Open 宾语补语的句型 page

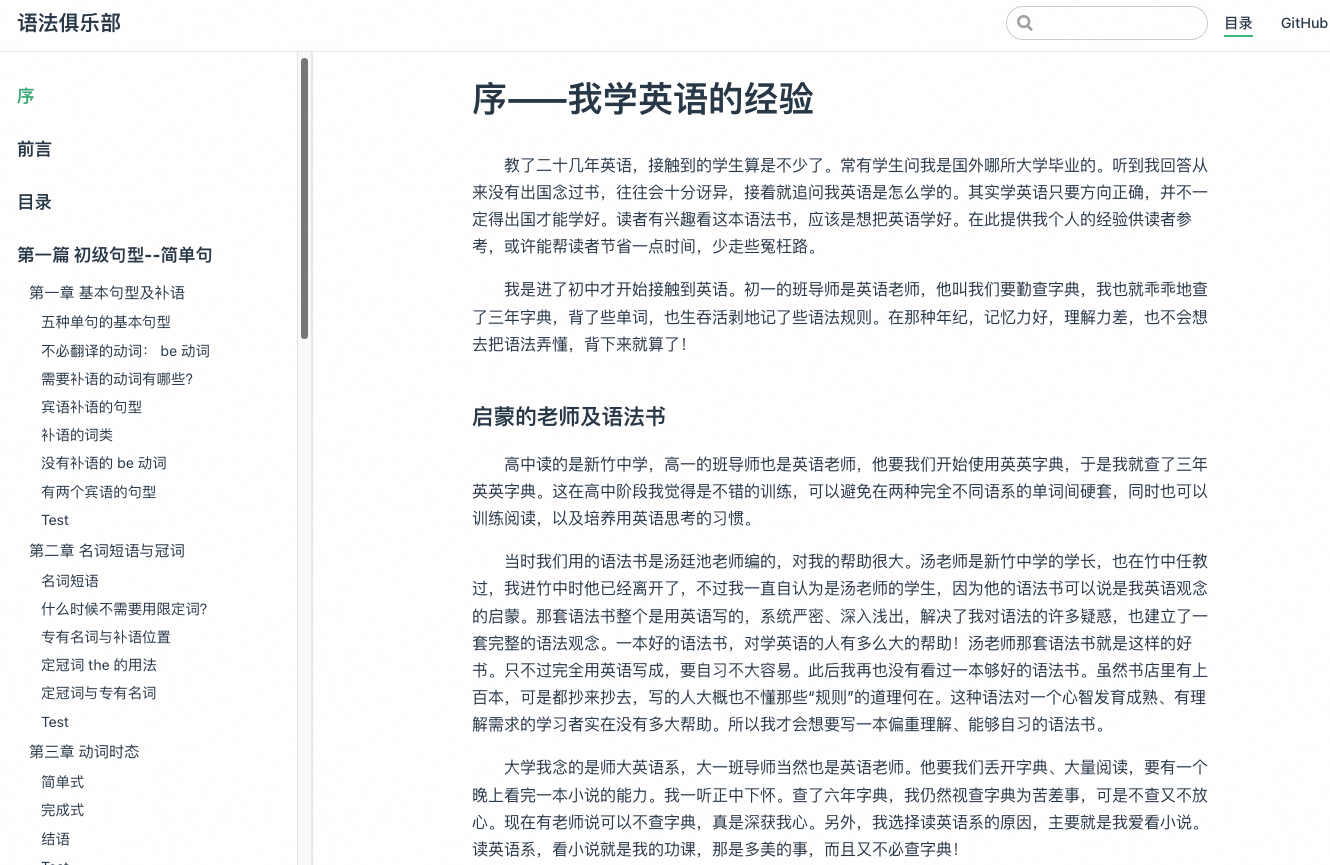[92, 407]
